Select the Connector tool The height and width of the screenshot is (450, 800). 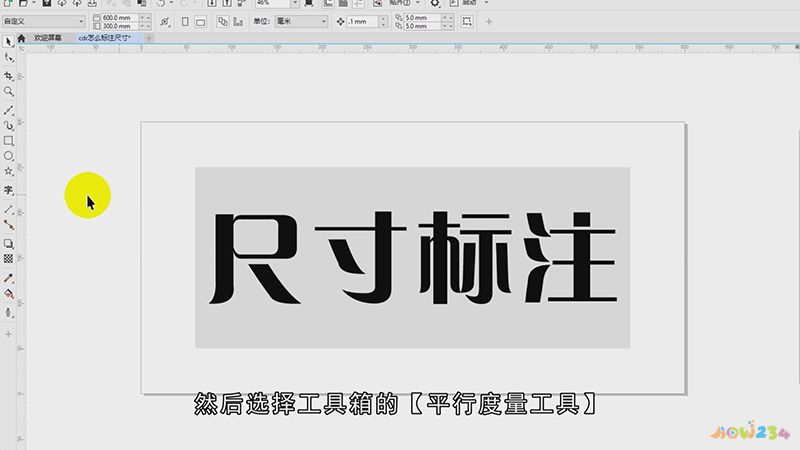click(x=8, y=224)
